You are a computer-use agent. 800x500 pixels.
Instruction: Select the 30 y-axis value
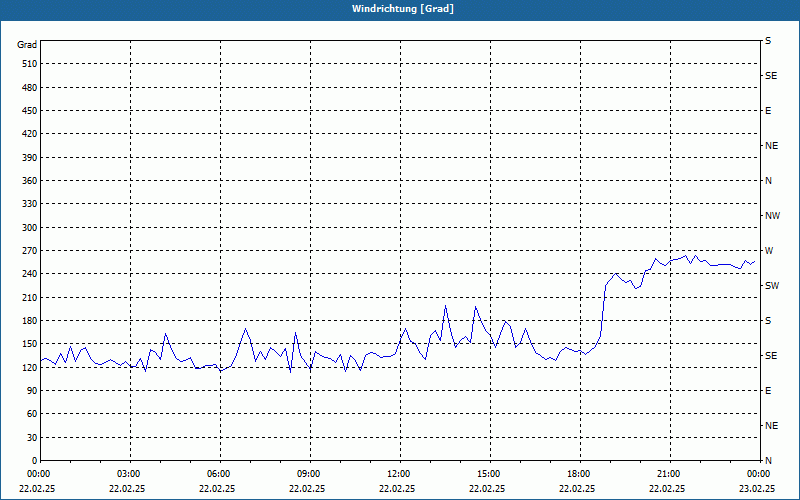click(x=32, y=438)
